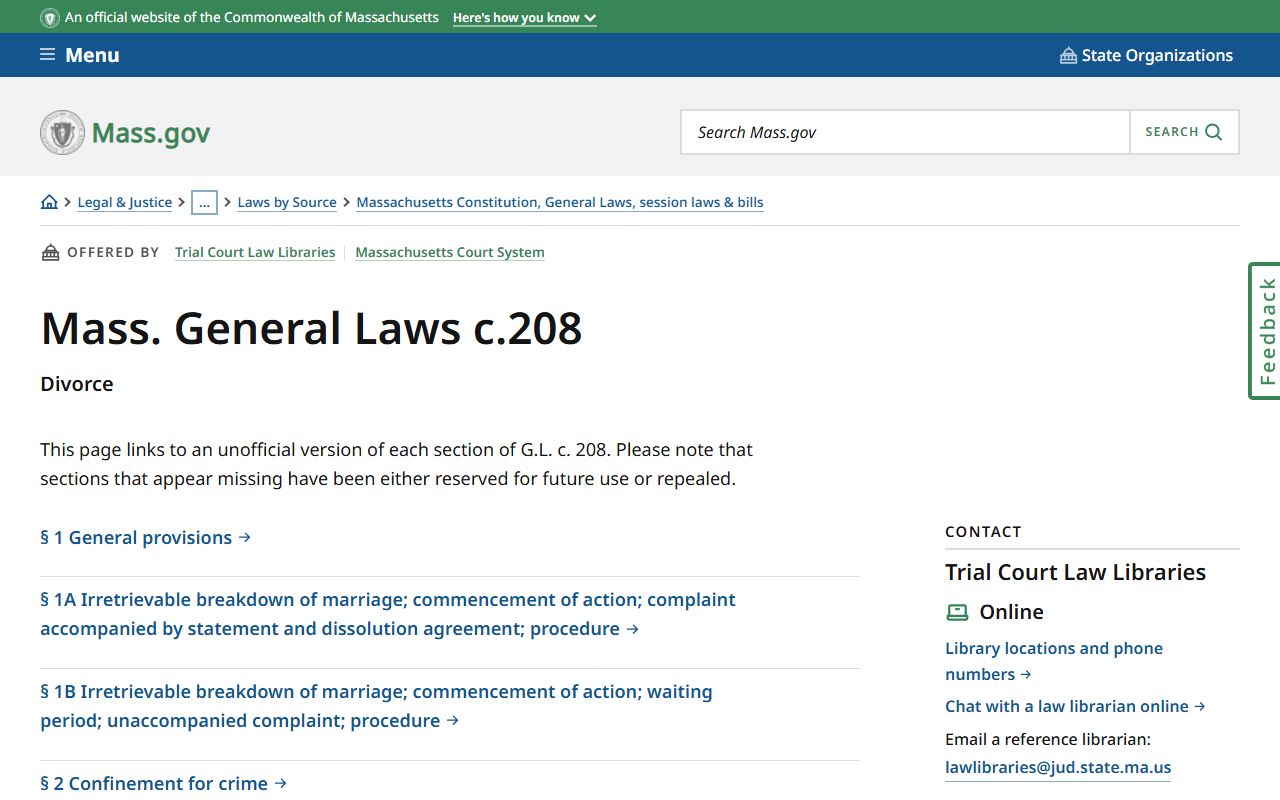
Task: Open Chat with a law librarian online
Action: click(x=1075, y=706)
